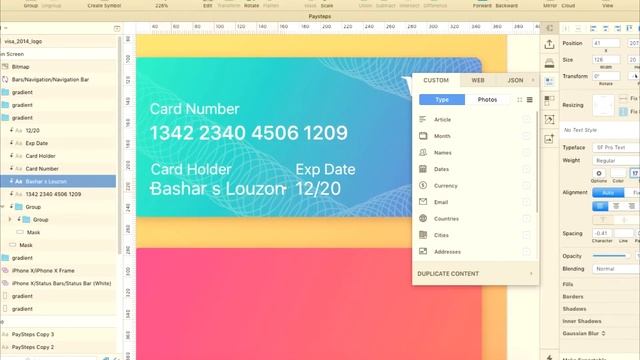The width and height of the screenshot is (640, 360).
Task: Open the Typeface SF Pro Text dropdown
Action: coord(616,147)
